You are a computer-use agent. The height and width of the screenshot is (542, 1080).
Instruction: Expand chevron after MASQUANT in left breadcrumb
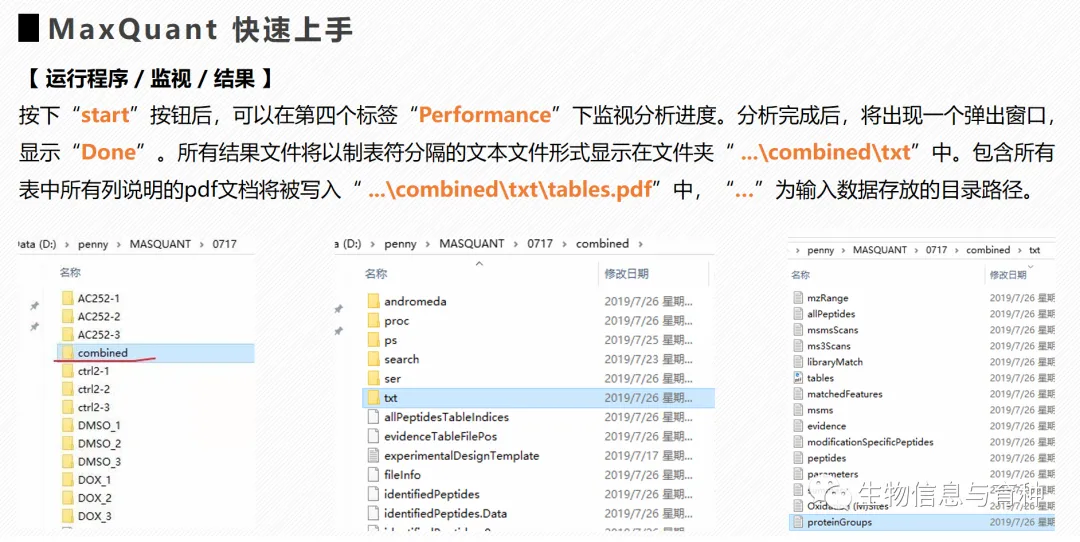pyautogui.click(x=202, y=244)
